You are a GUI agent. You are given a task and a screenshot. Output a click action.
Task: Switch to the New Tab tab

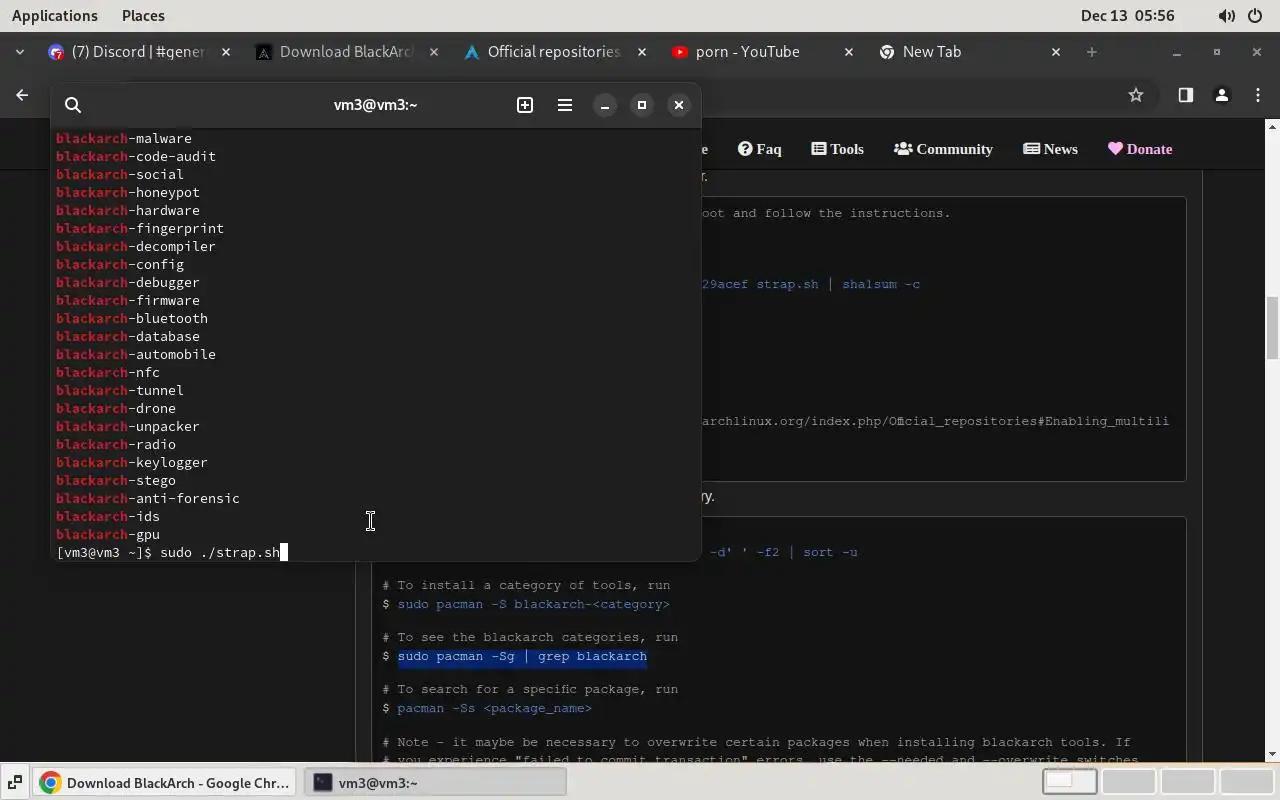(968, 52)
